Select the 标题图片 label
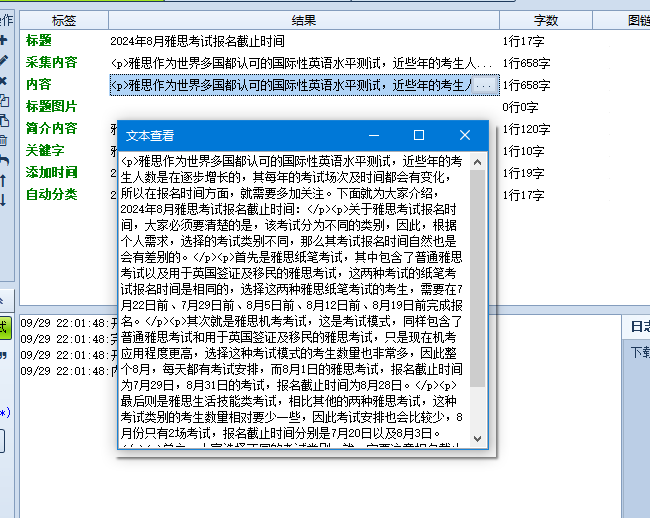This screenshot has width=650, height=518. [x=51, y=107]
